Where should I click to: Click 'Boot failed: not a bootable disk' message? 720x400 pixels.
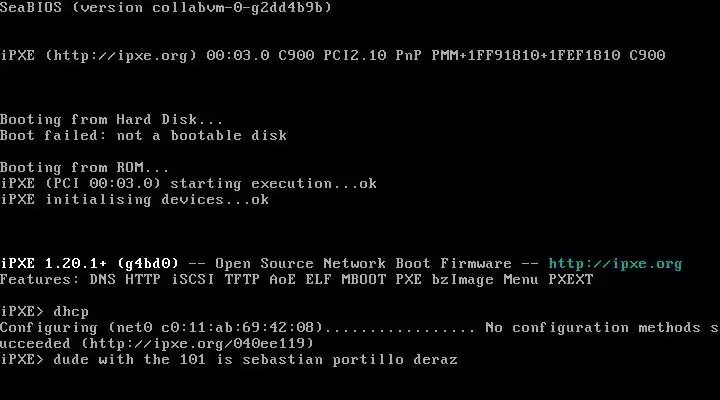(143, 136)
